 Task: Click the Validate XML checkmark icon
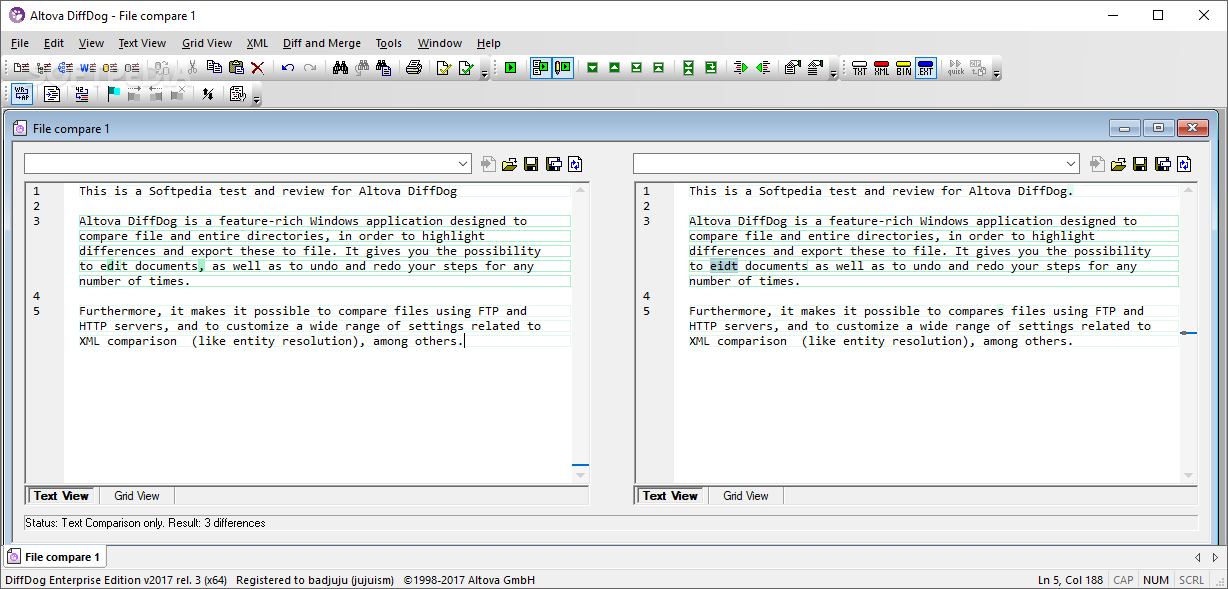(x=466, y=68)
